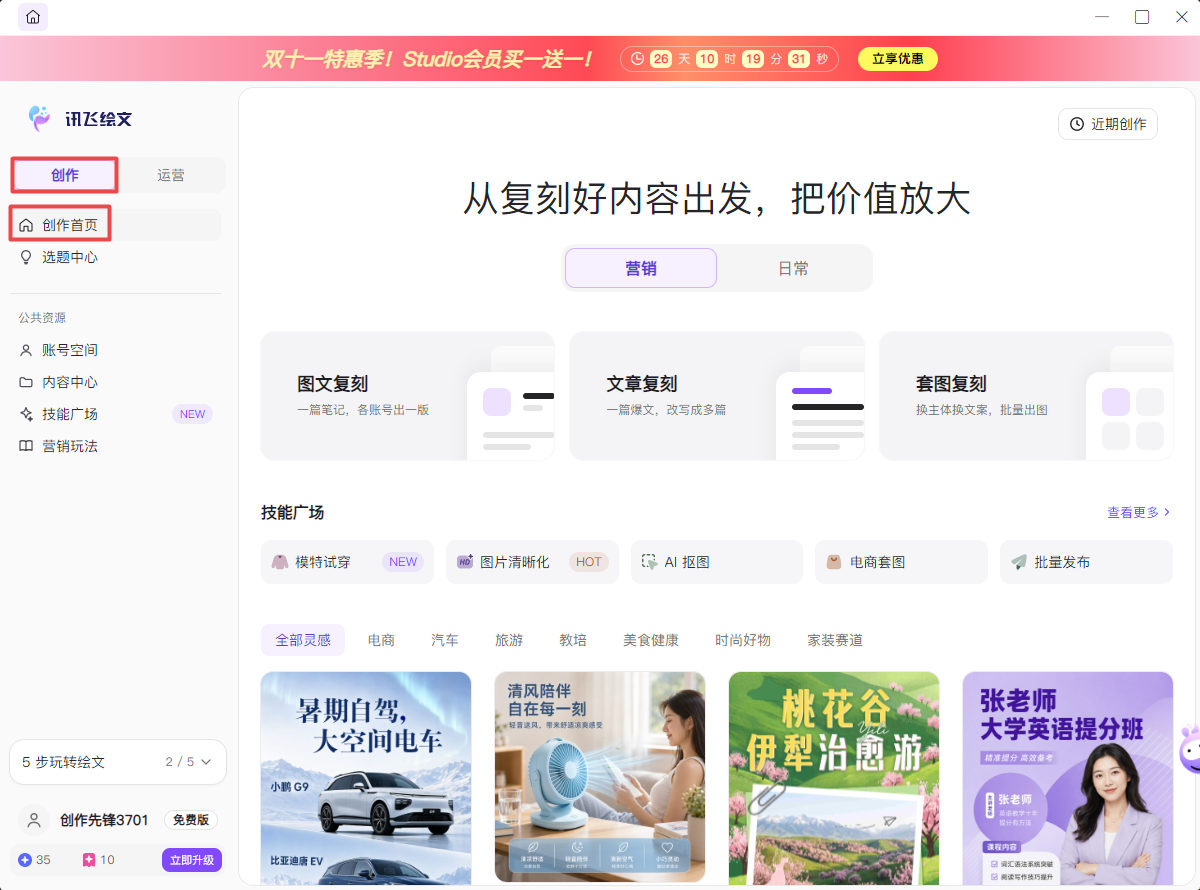This screenshot has height=890, width=1200.
Task: Click the 立享优惠 banner button
Action: click(898, 59)
